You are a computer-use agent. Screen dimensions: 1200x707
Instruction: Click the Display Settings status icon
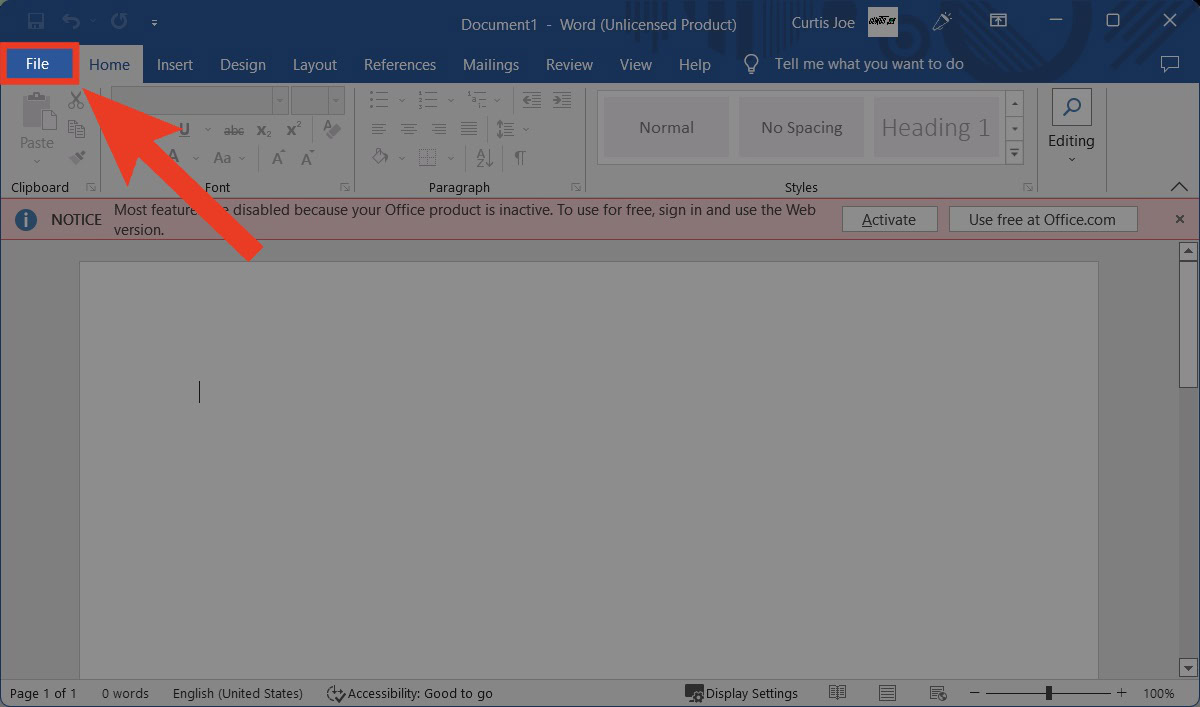694,693
